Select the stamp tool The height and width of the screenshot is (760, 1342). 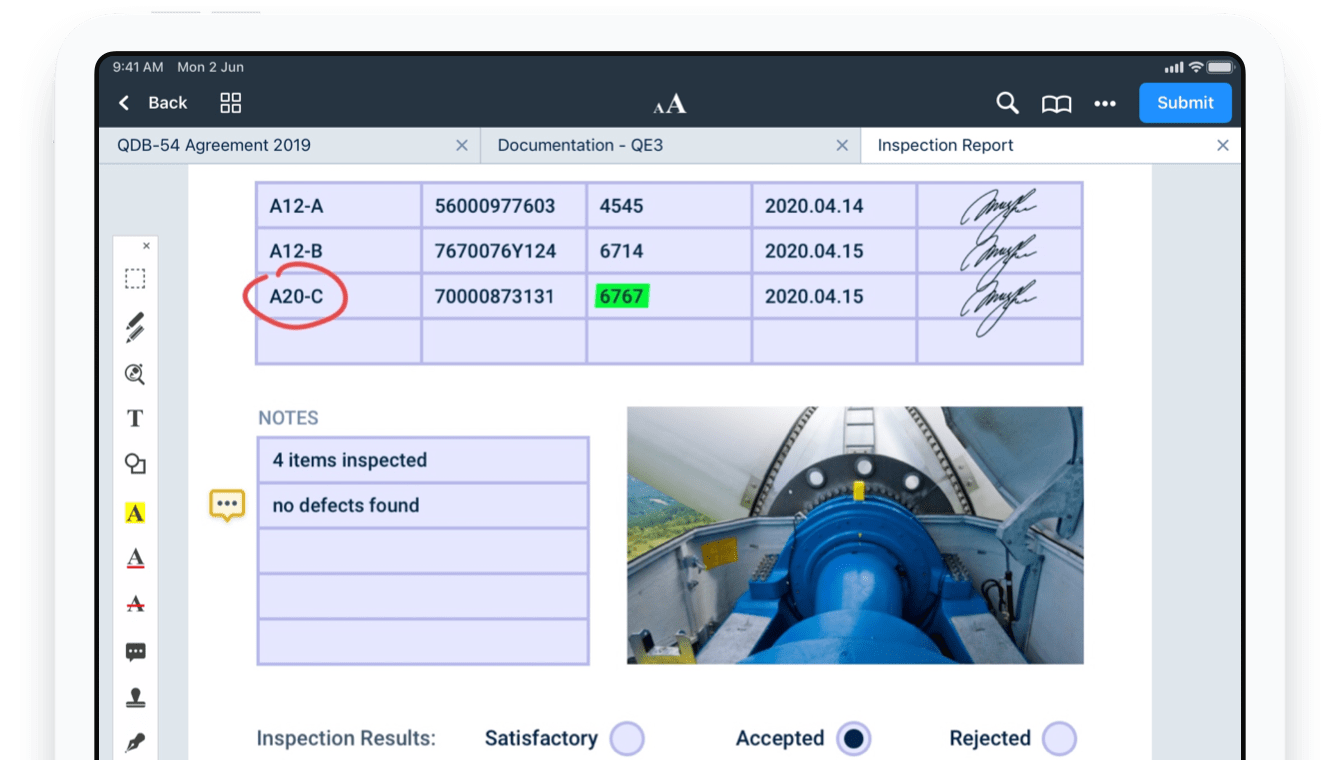[135, 698]
